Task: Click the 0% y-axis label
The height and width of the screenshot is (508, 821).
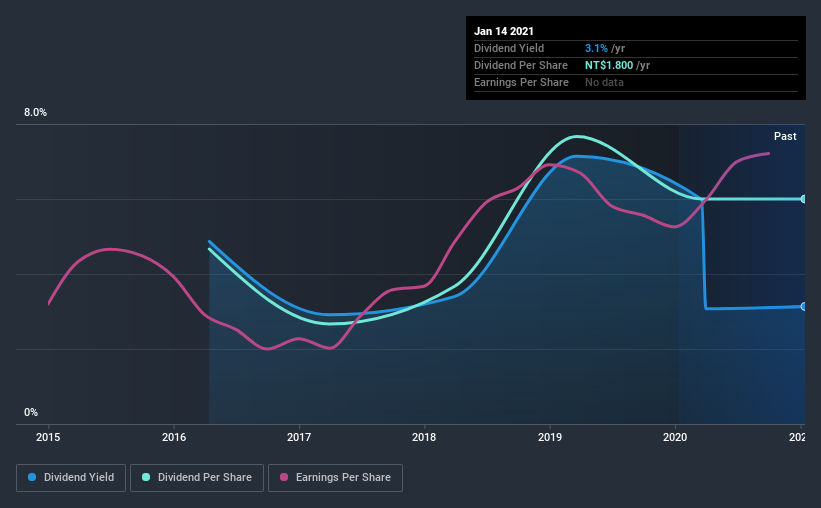Action: [31, 413]
